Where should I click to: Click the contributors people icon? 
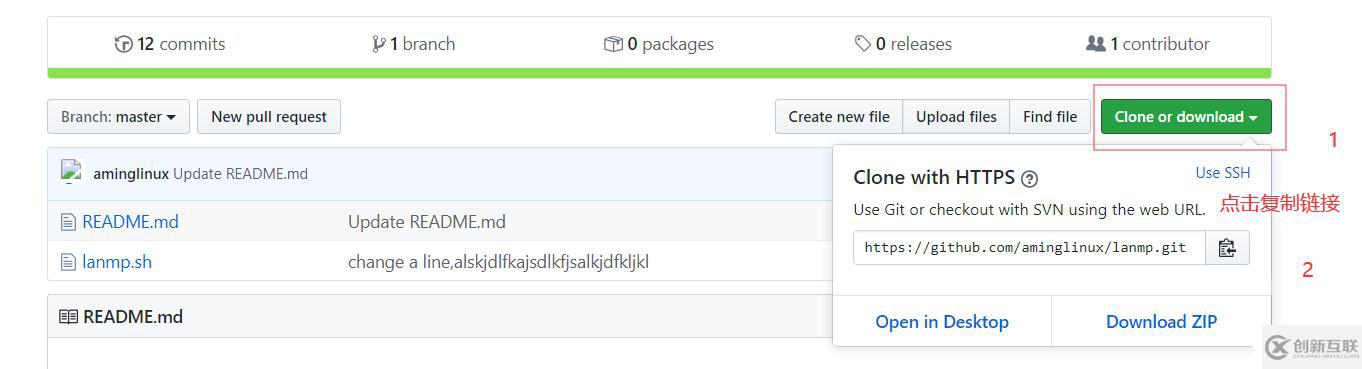click(x=1096, y=44)
